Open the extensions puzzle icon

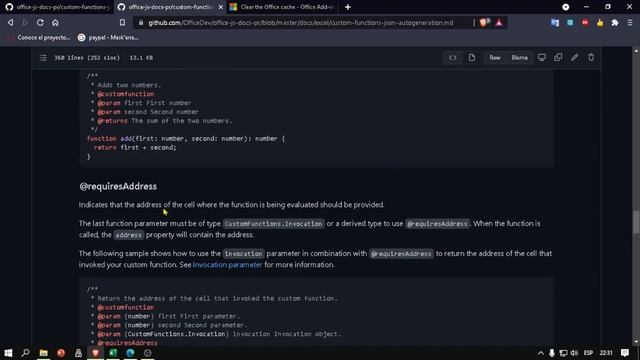[615, 23]
